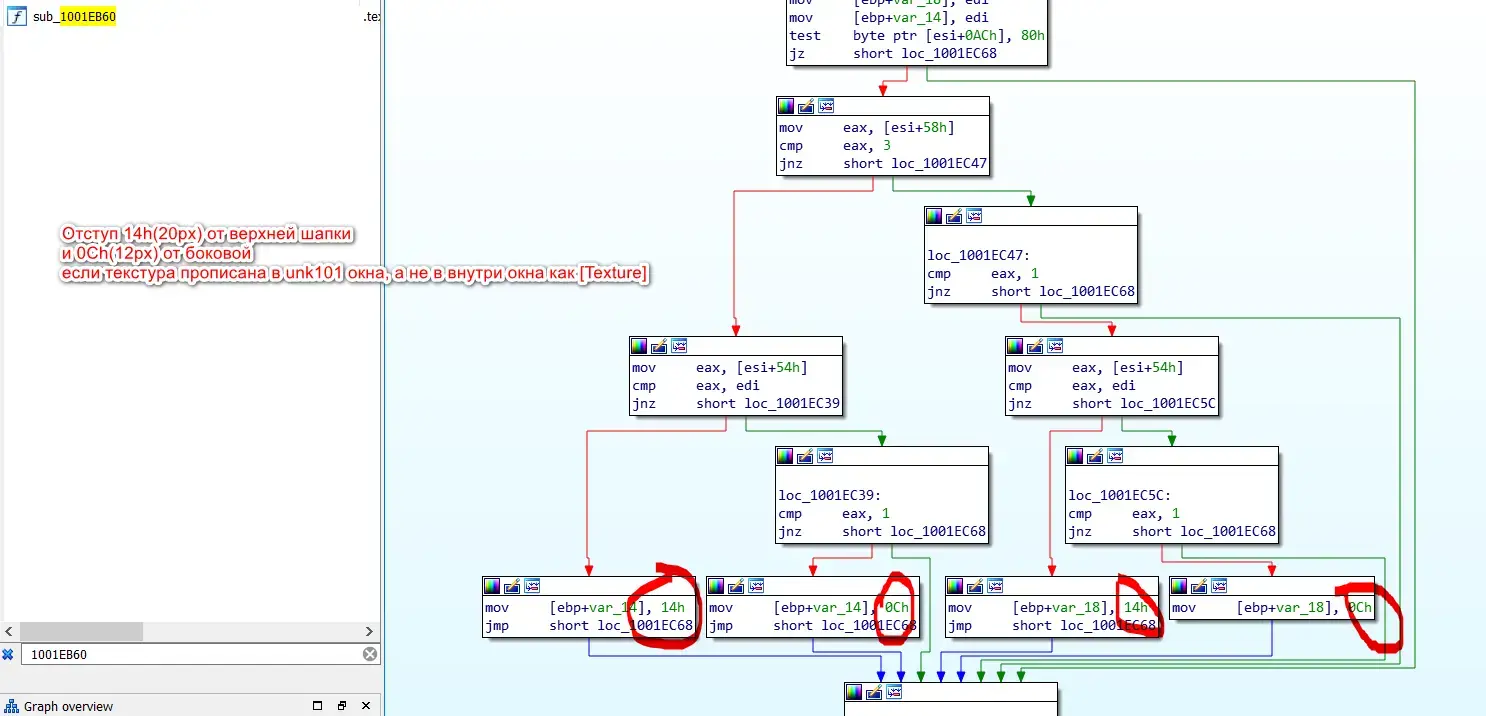Click 'mov [ebp+var_18], 0Ch' instruction

coord(1272,608)
